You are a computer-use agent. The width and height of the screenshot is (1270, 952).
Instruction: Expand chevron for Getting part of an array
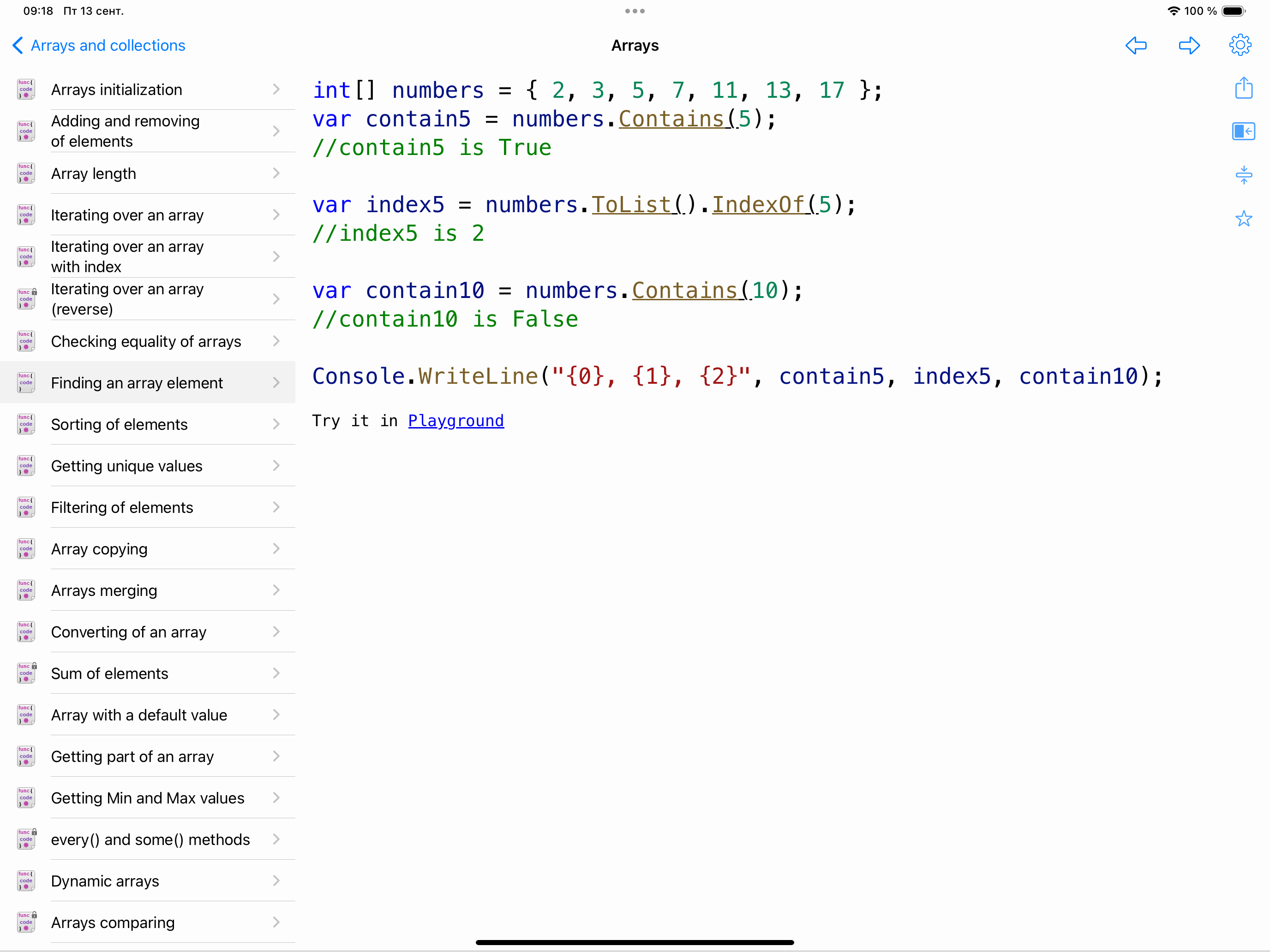tap(276, 756)
